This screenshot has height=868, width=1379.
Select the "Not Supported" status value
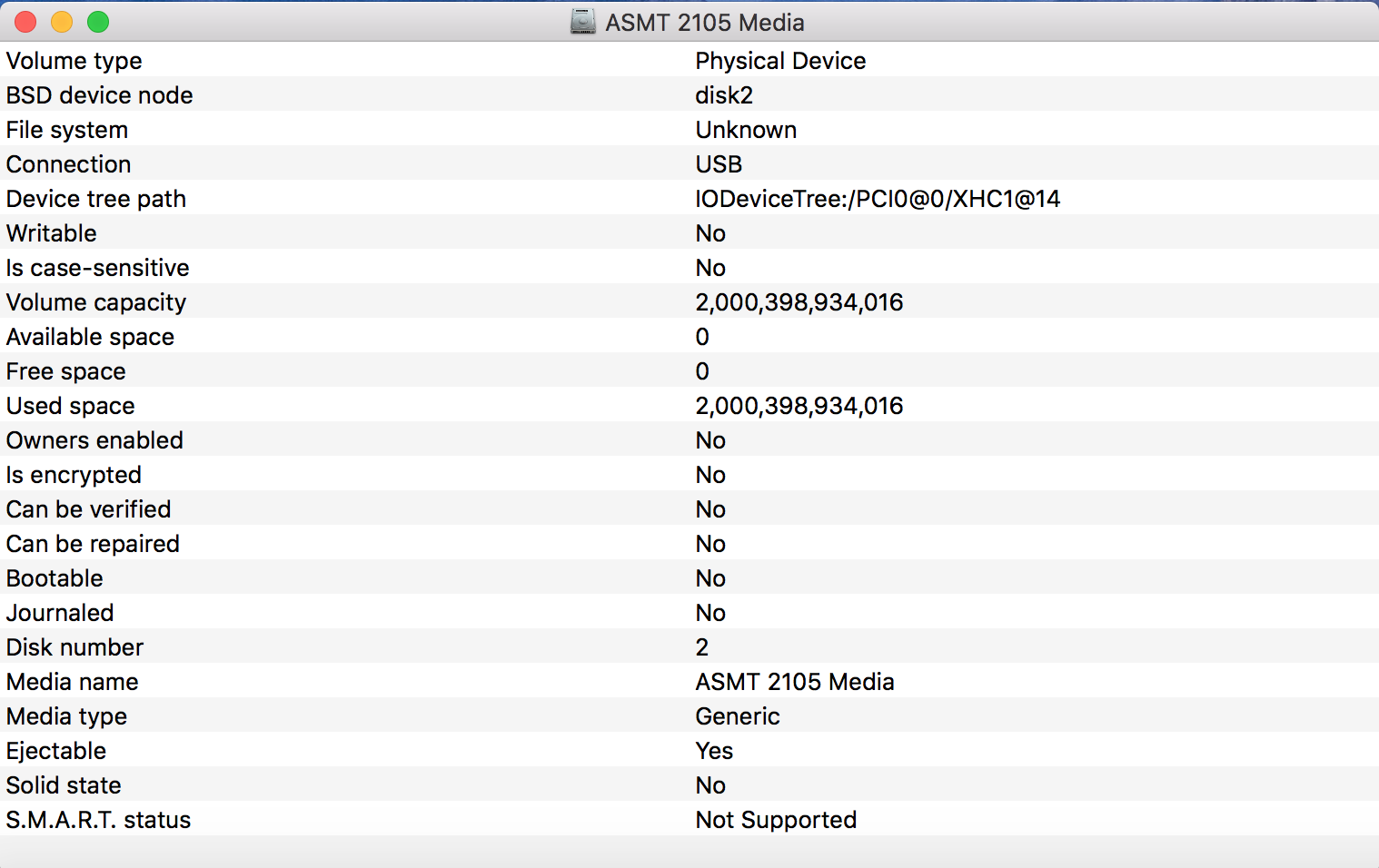pyautogui.click(x=776, y=820)
